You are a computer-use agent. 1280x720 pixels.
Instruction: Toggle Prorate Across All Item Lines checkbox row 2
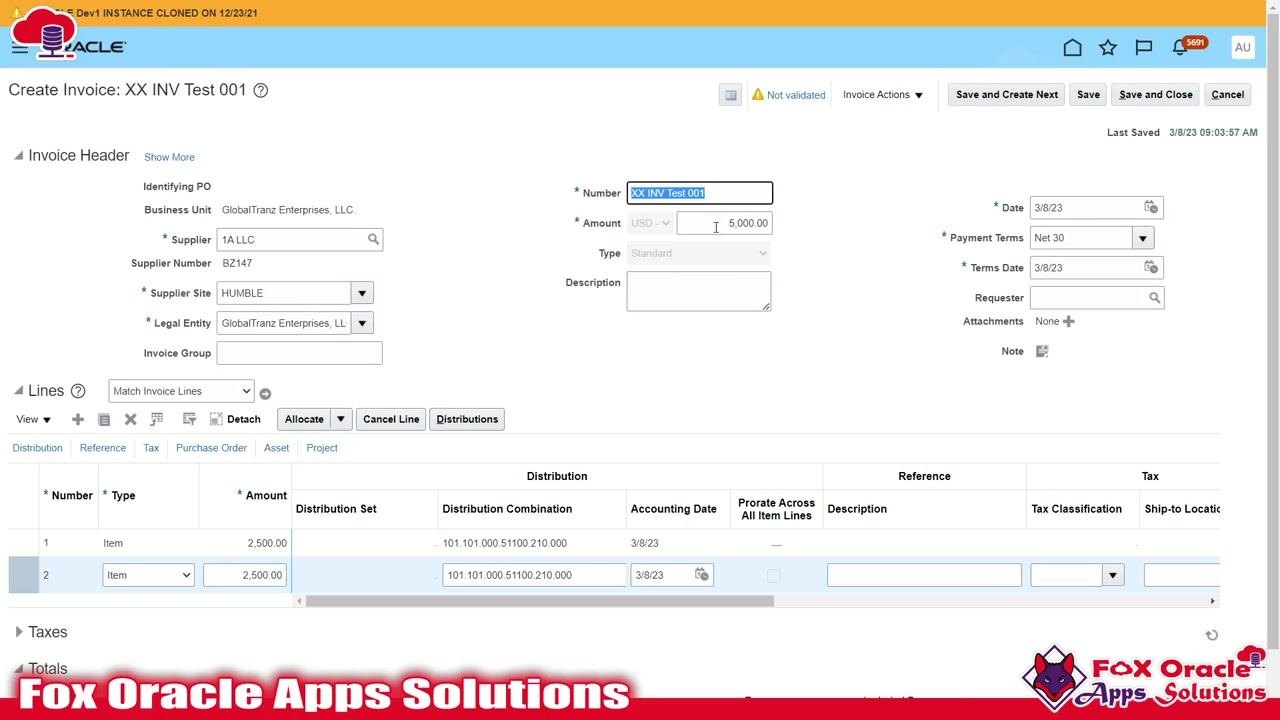(773, 576)
